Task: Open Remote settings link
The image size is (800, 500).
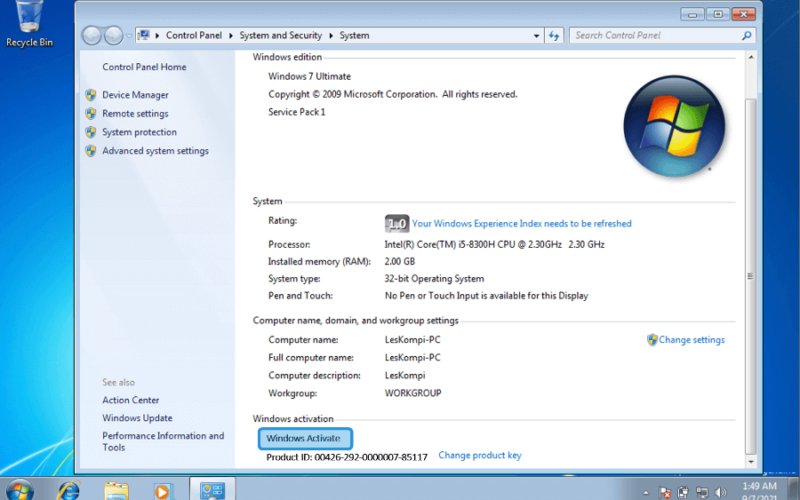Action: point(135,114)
